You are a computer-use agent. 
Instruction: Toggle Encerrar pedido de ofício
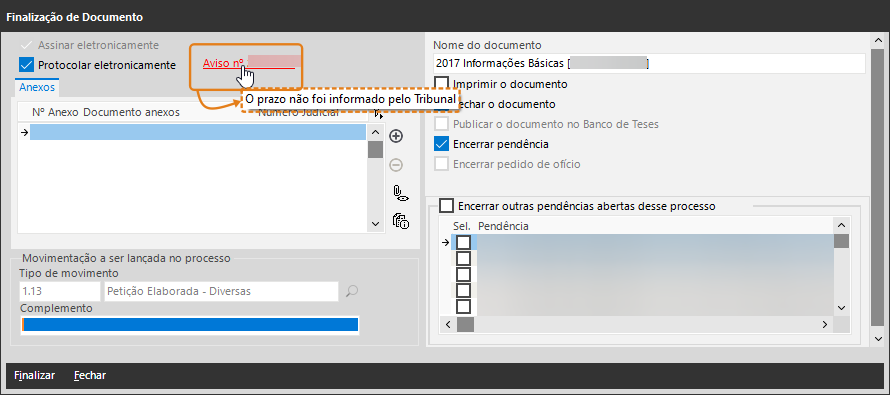pos(441,164)
